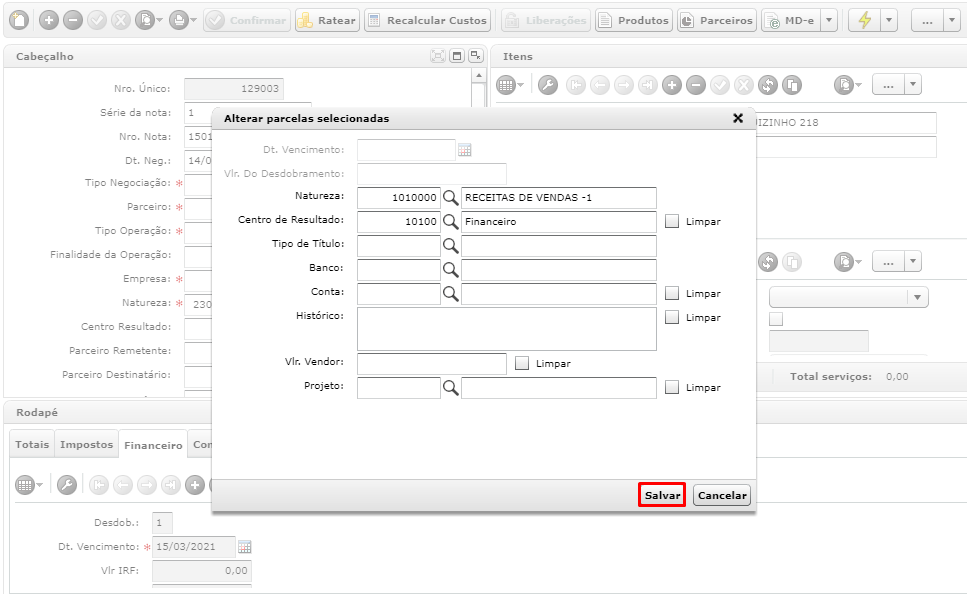
Task: Check Limpar for Projeto
Action: point(672,387)
